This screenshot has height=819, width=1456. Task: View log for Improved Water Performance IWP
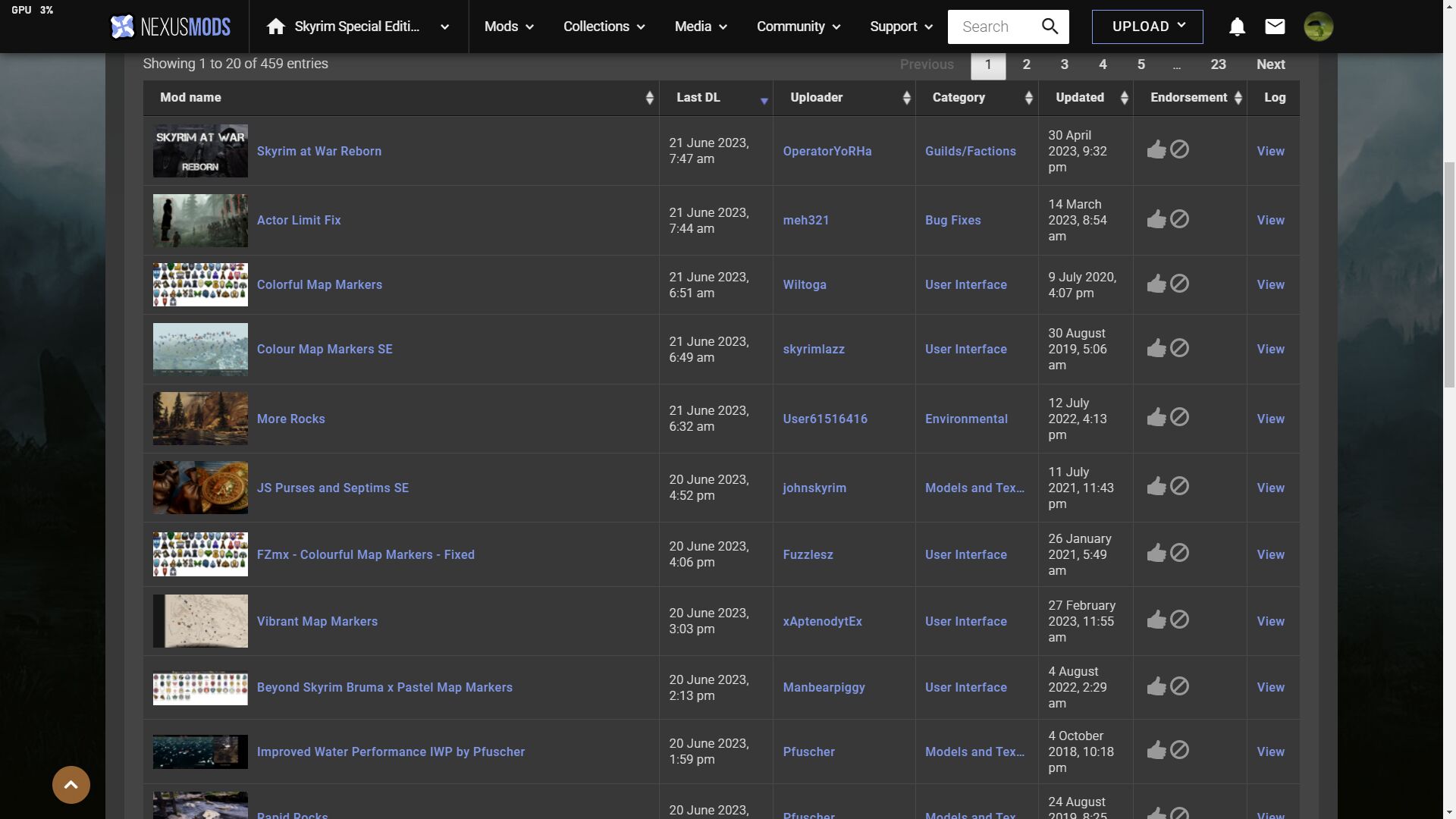coord(1270,752)
